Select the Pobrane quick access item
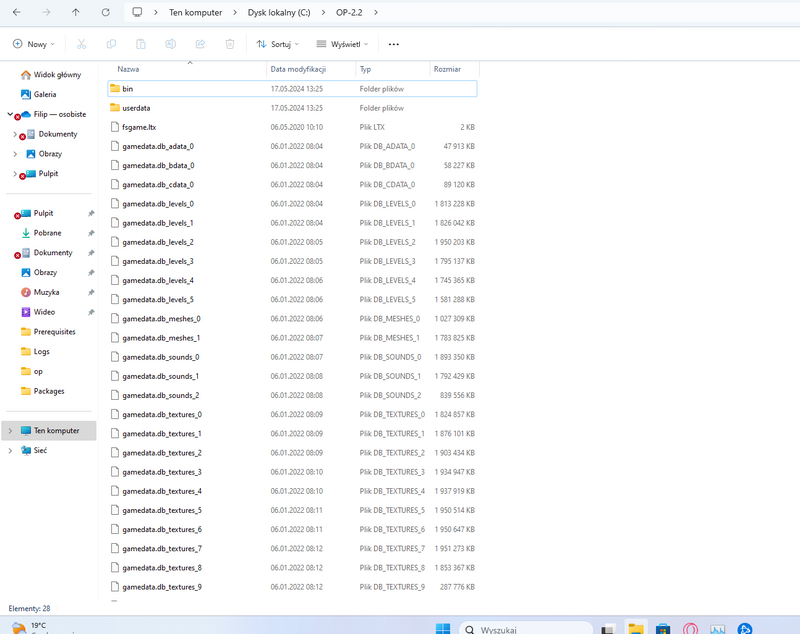The height and width of the screenshot is (634, 800). pyautogui.click(x=47, y=233)
